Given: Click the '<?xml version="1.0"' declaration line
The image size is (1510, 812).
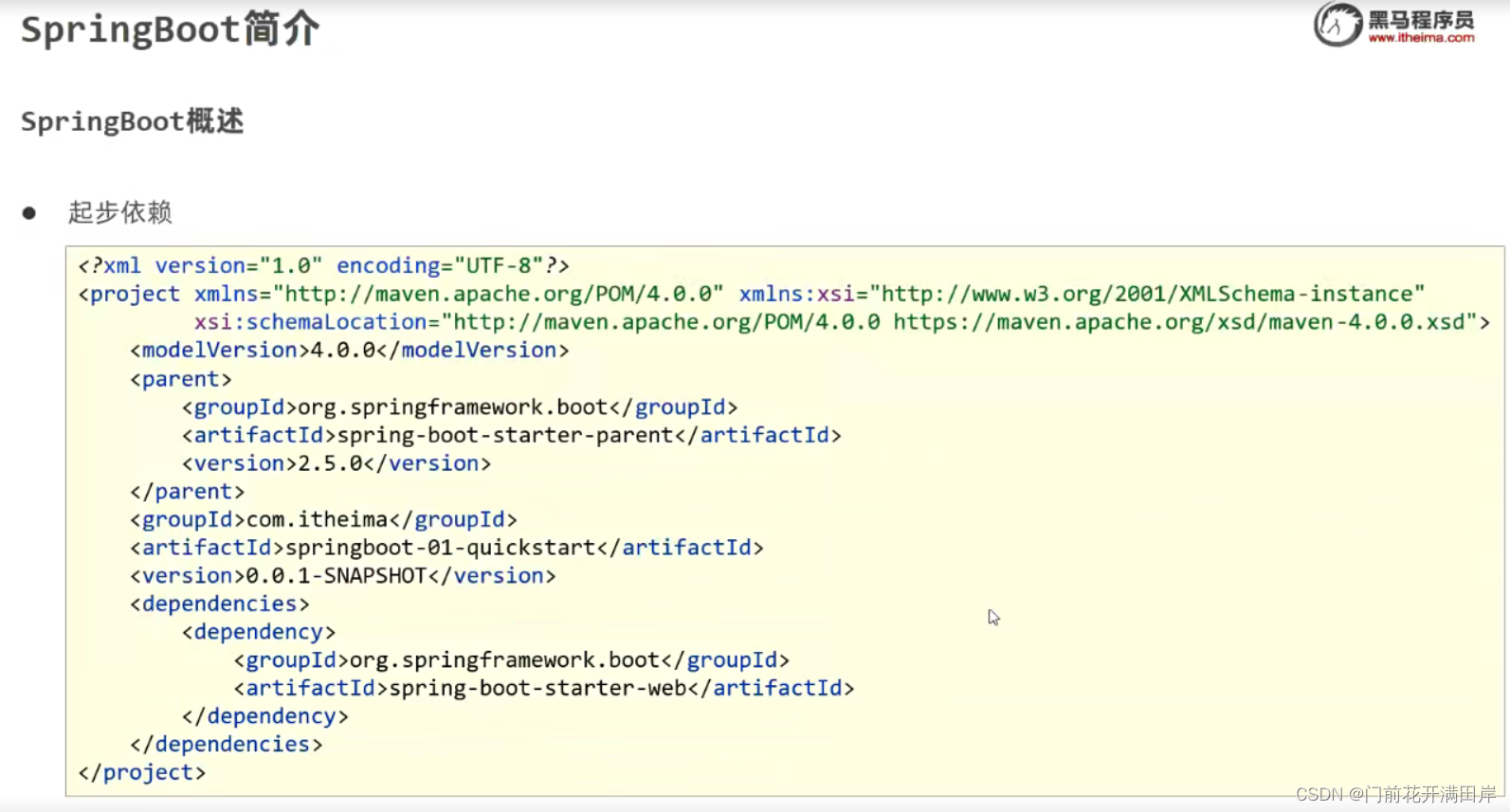Looking at the screenshot, I should click(x=324, y=265).
